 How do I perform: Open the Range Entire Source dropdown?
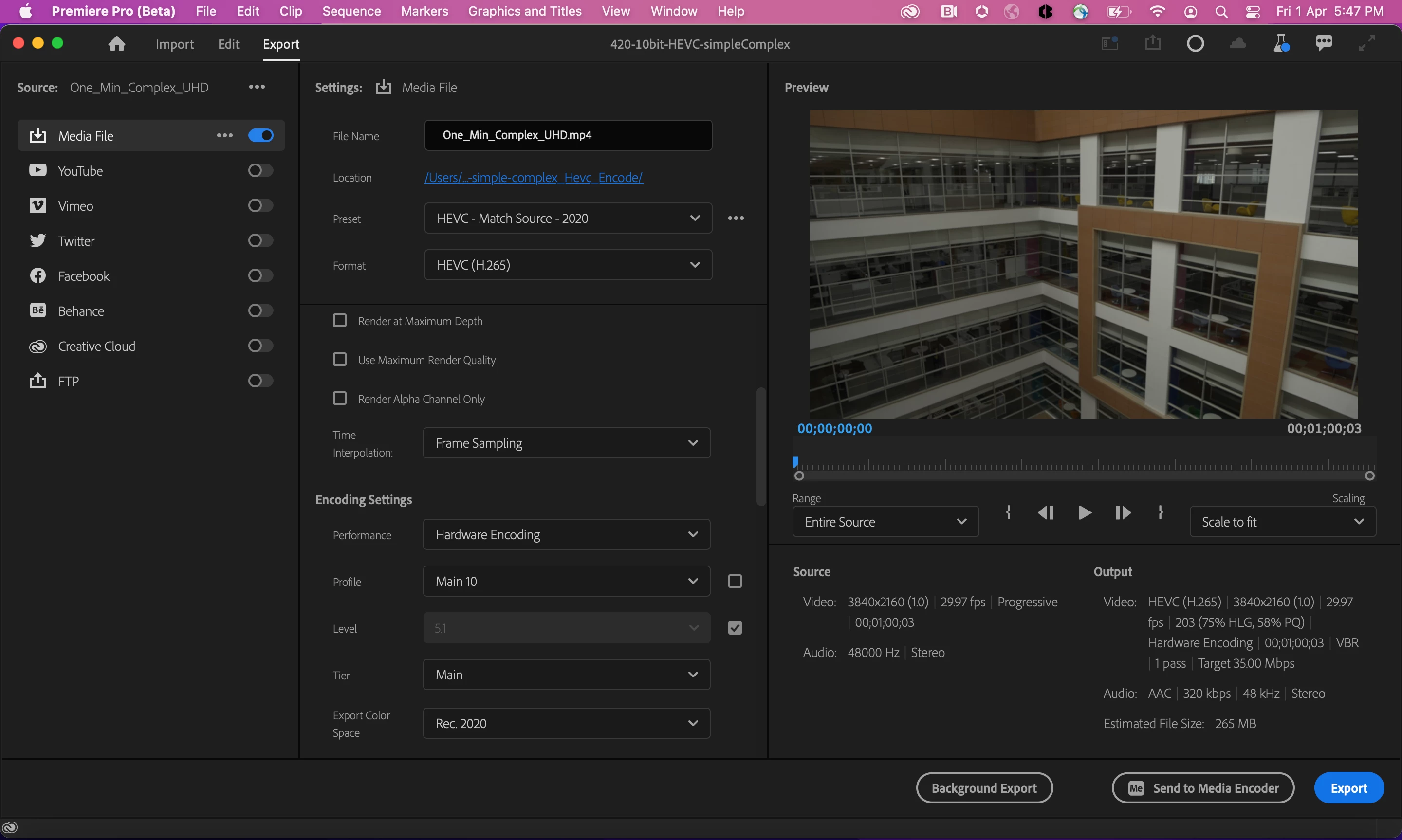click(885, 522)
